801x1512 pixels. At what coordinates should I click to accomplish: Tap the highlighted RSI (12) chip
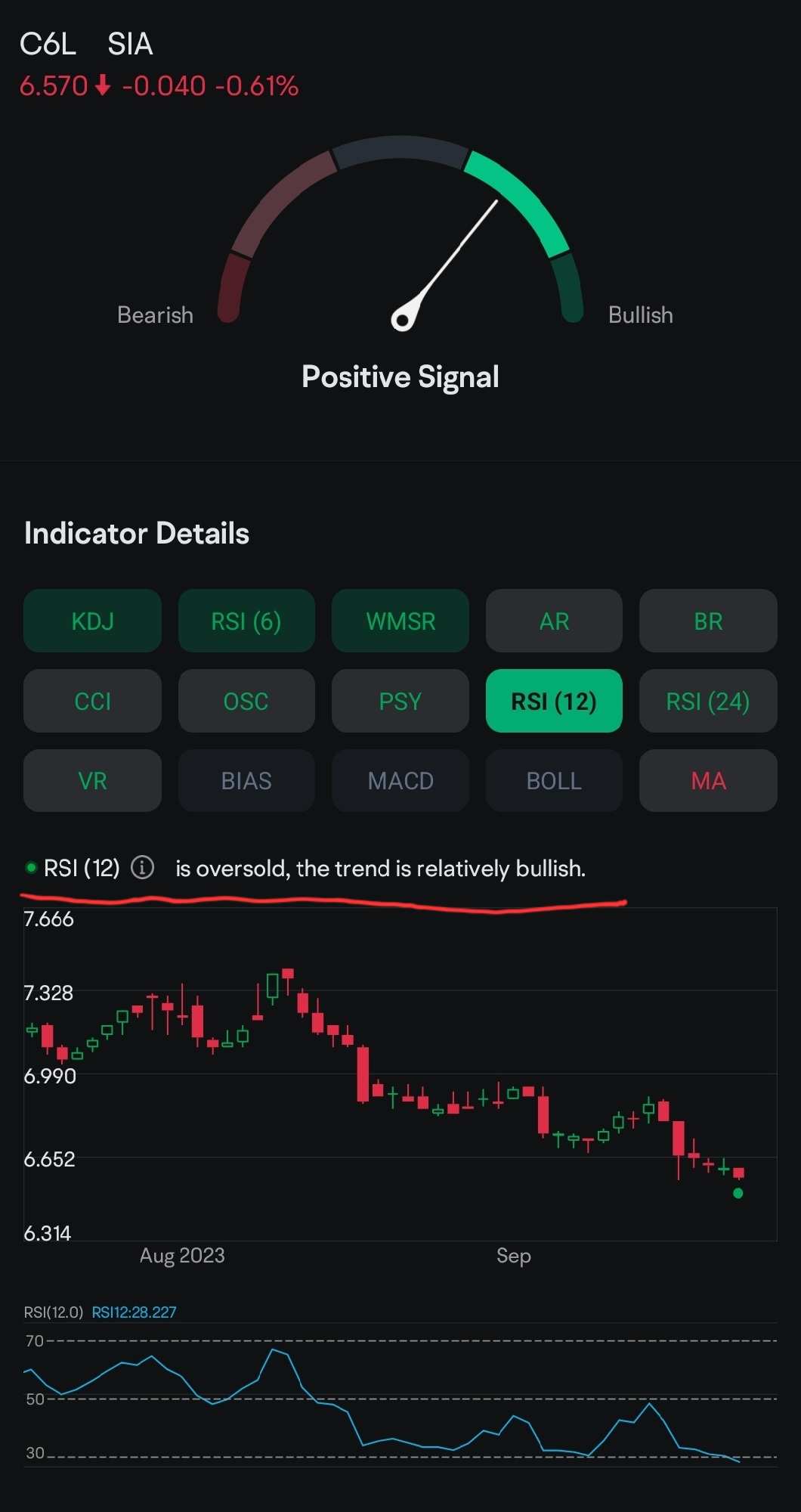click(554, 701)
